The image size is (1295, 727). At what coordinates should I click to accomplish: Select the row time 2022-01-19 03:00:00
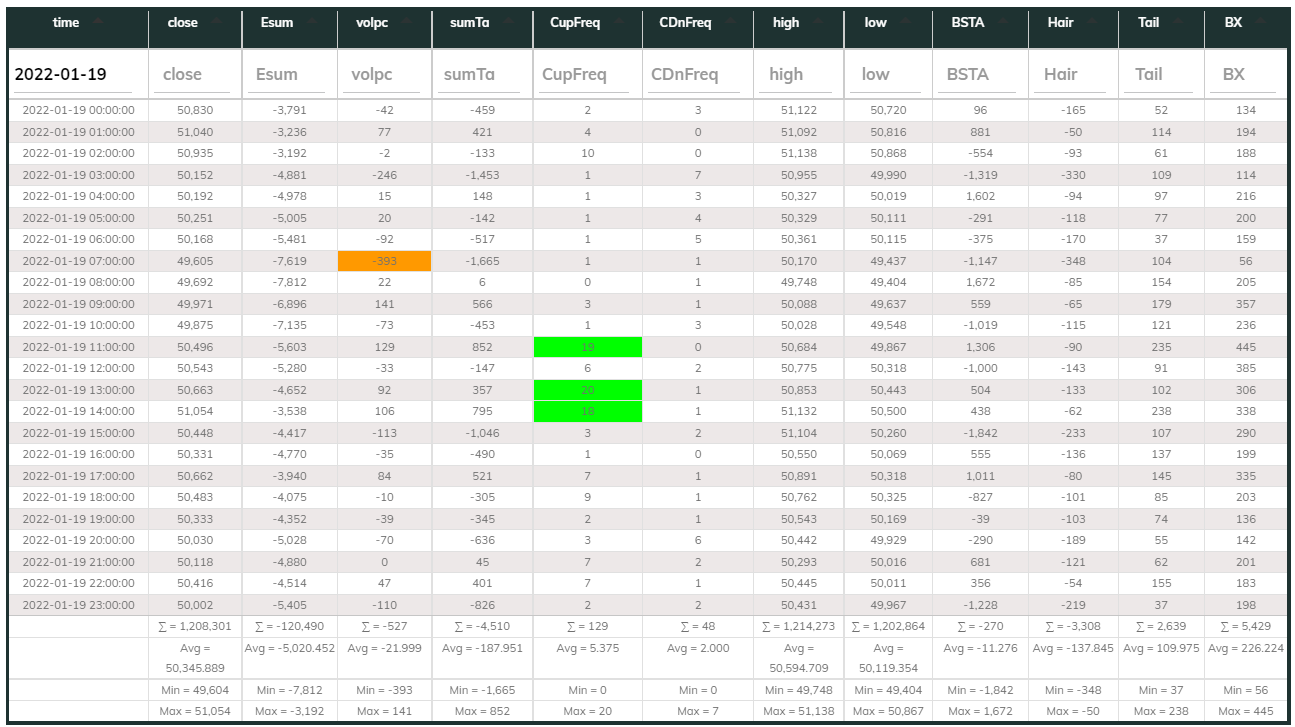point(78,175)
